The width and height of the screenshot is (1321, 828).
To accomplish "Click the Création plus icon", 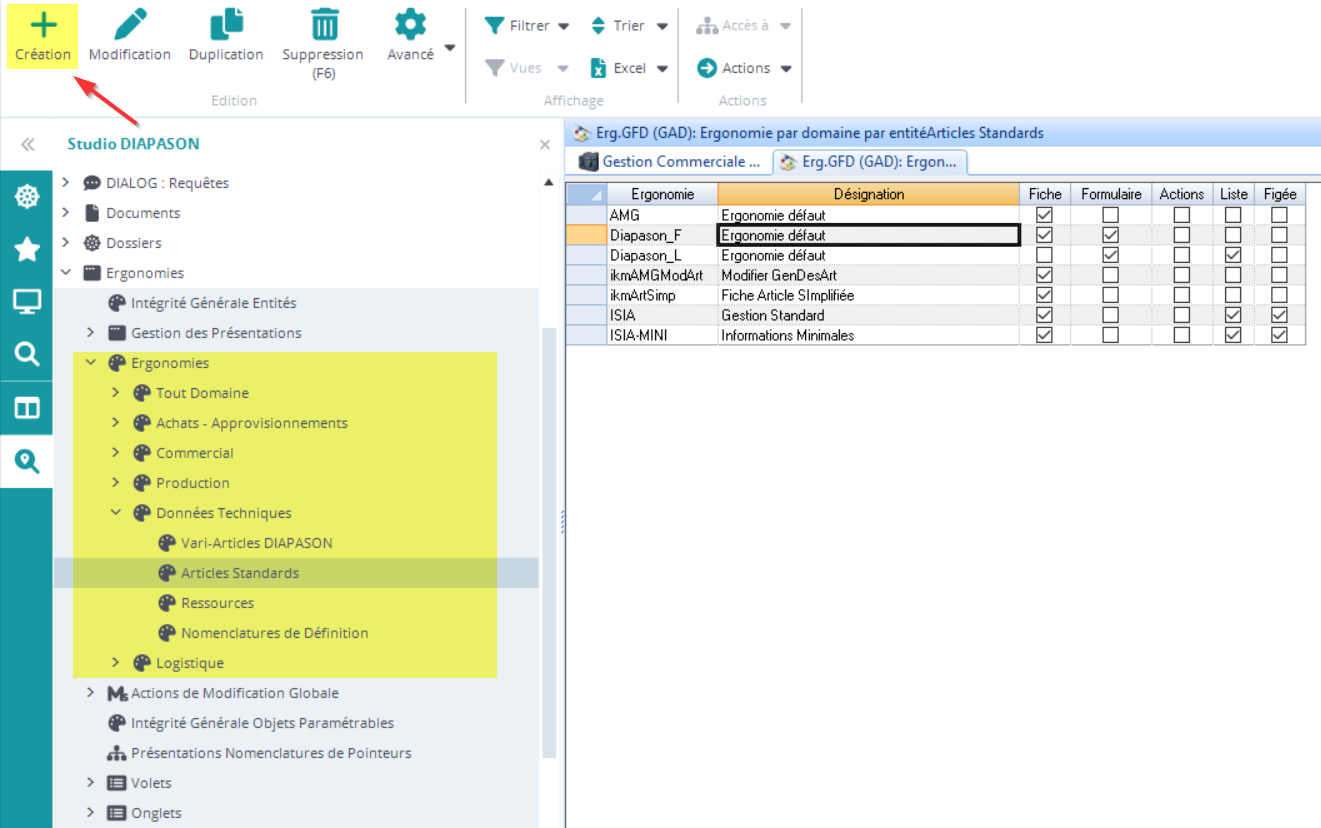I will point(43,25).
